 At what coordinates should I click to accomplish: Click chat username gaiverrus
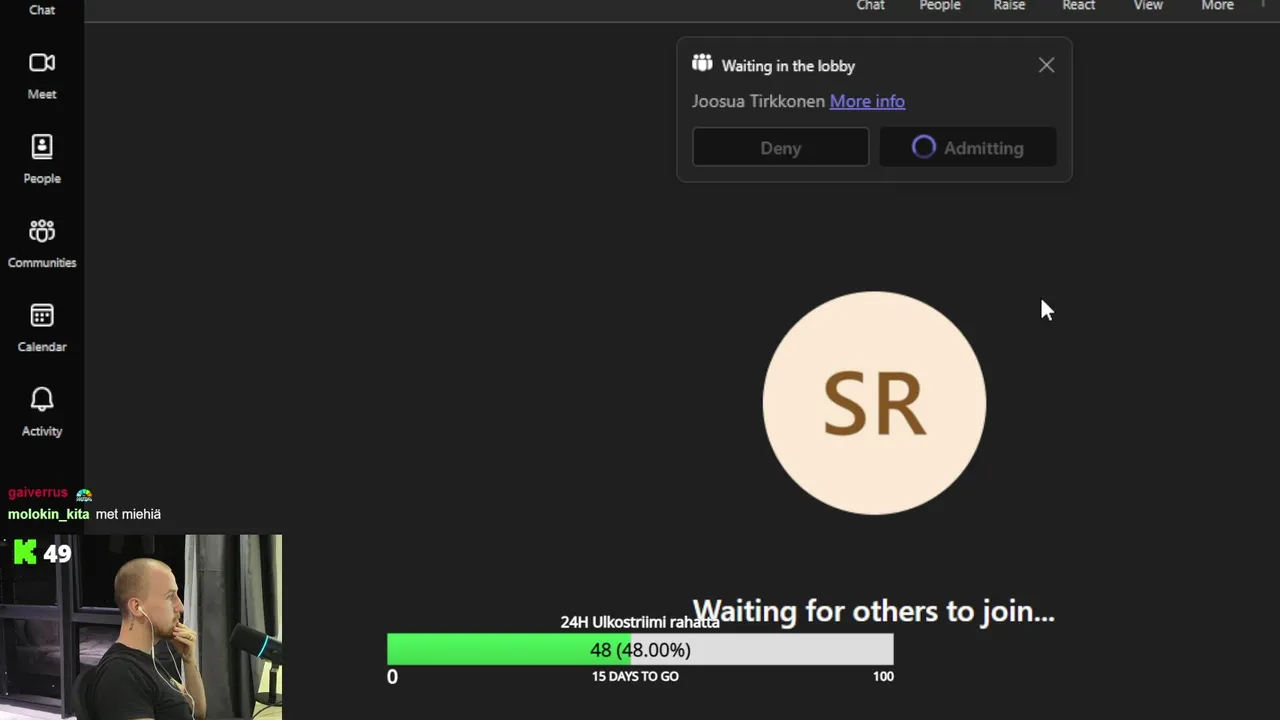pyautogui.click(x=38, y=493)
